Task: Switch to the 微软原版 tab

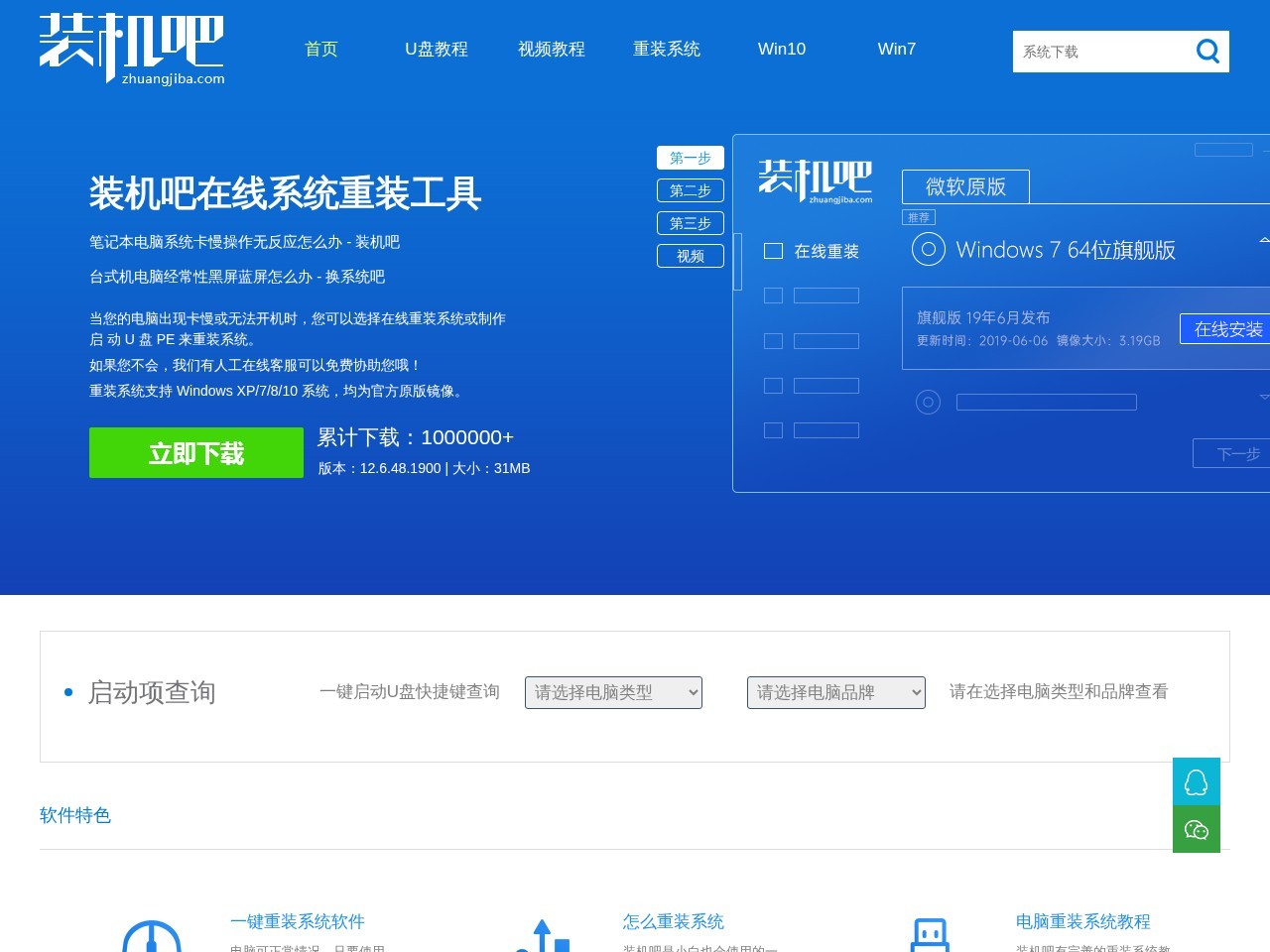Action: (x=964, y=186)
